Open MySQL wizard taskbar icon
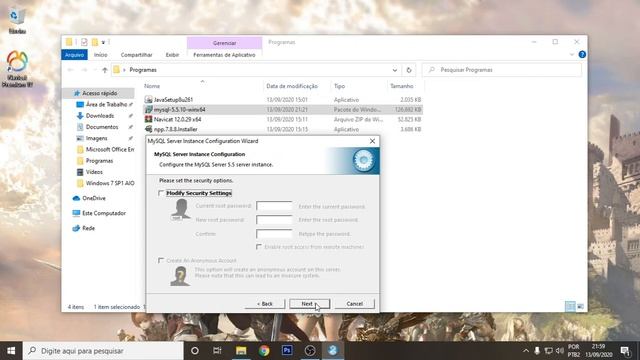The height and width of the screenshot is (360, 640). tap(333, 351)
